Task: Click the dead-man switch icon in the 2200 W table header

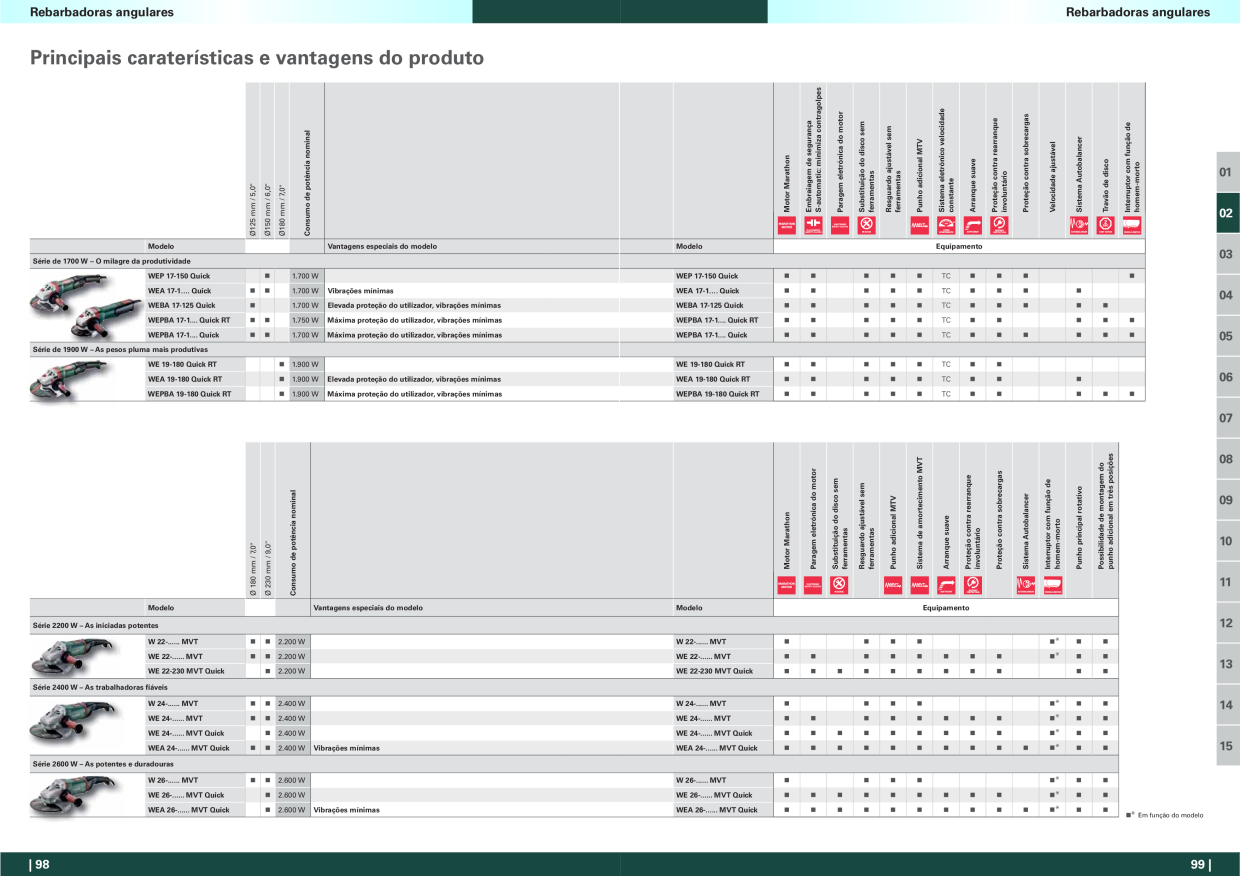Action: point(1052,586)
